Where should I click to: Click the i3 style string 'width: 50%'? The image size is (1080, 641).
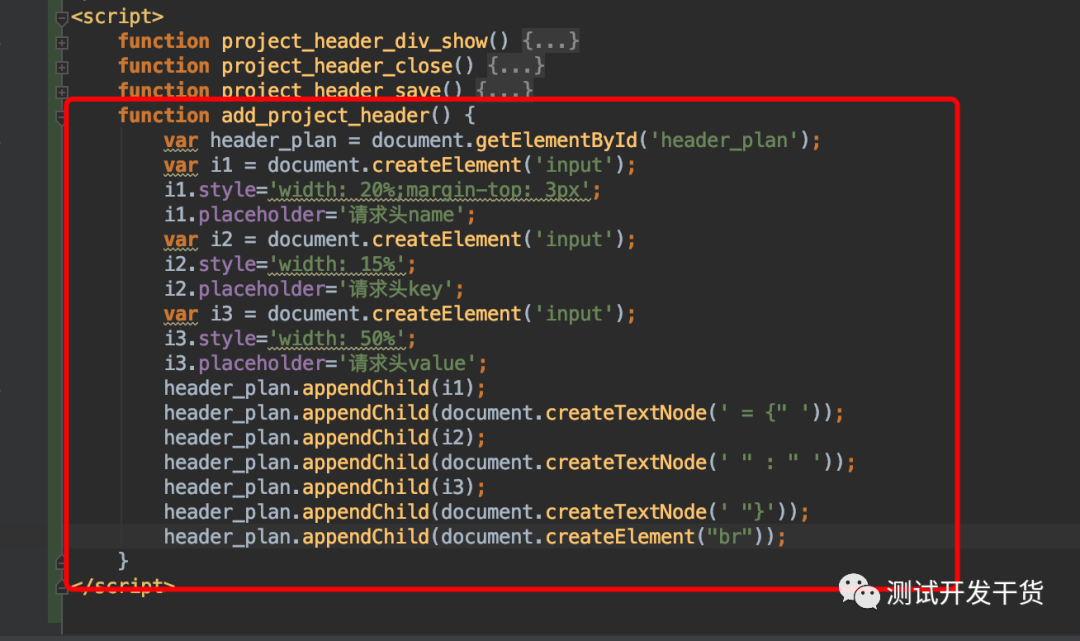tap(336, 339)
